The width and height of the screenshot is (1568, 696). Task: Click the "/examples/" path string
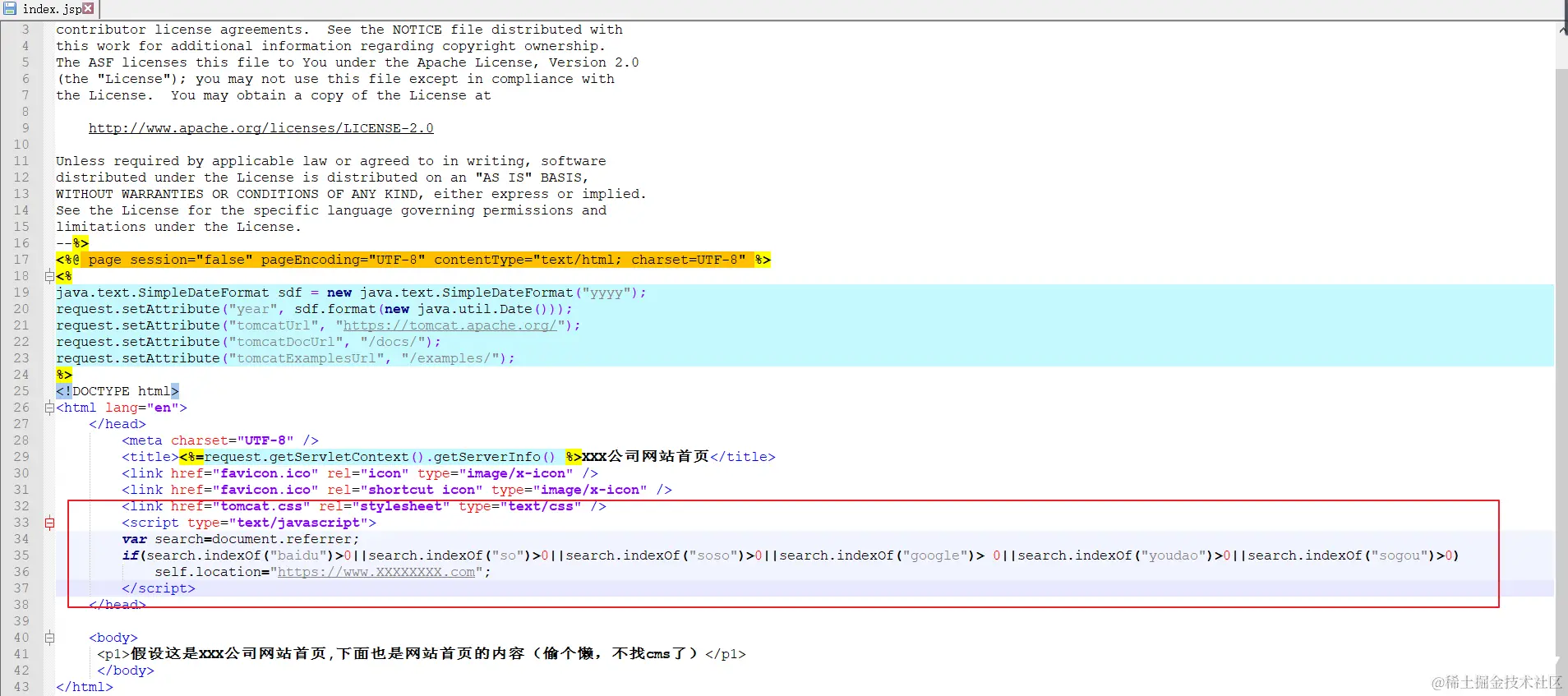click(450, 358)
